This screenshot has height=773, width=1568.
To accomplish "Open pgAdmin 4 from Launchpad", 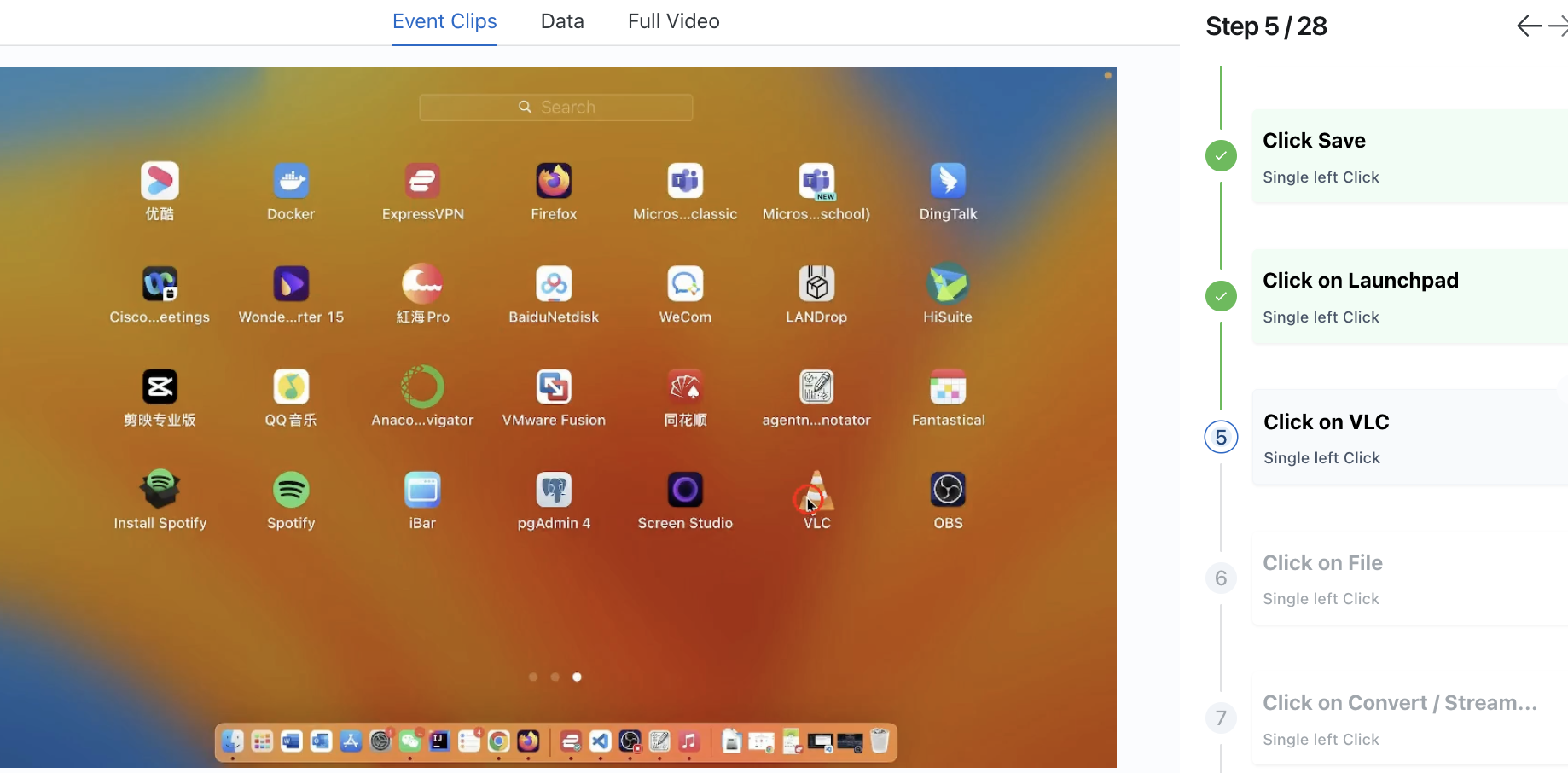I will 554,490.
